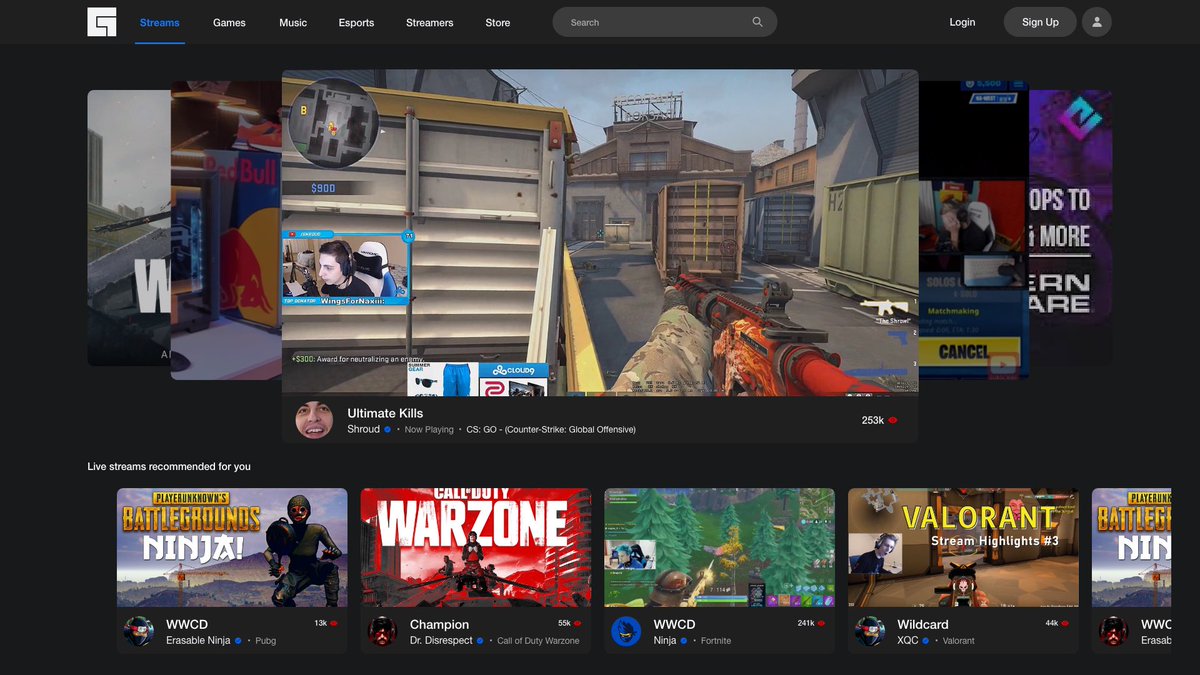
Task: Open the Music tab
Action: click(293, 22)
